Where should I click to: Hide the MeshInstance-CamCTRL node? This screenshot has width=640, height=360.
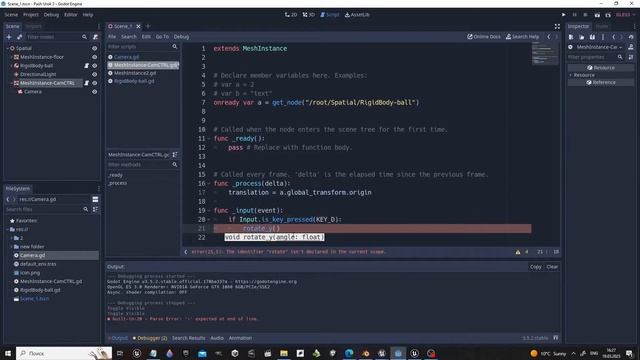tap(95, 83)
